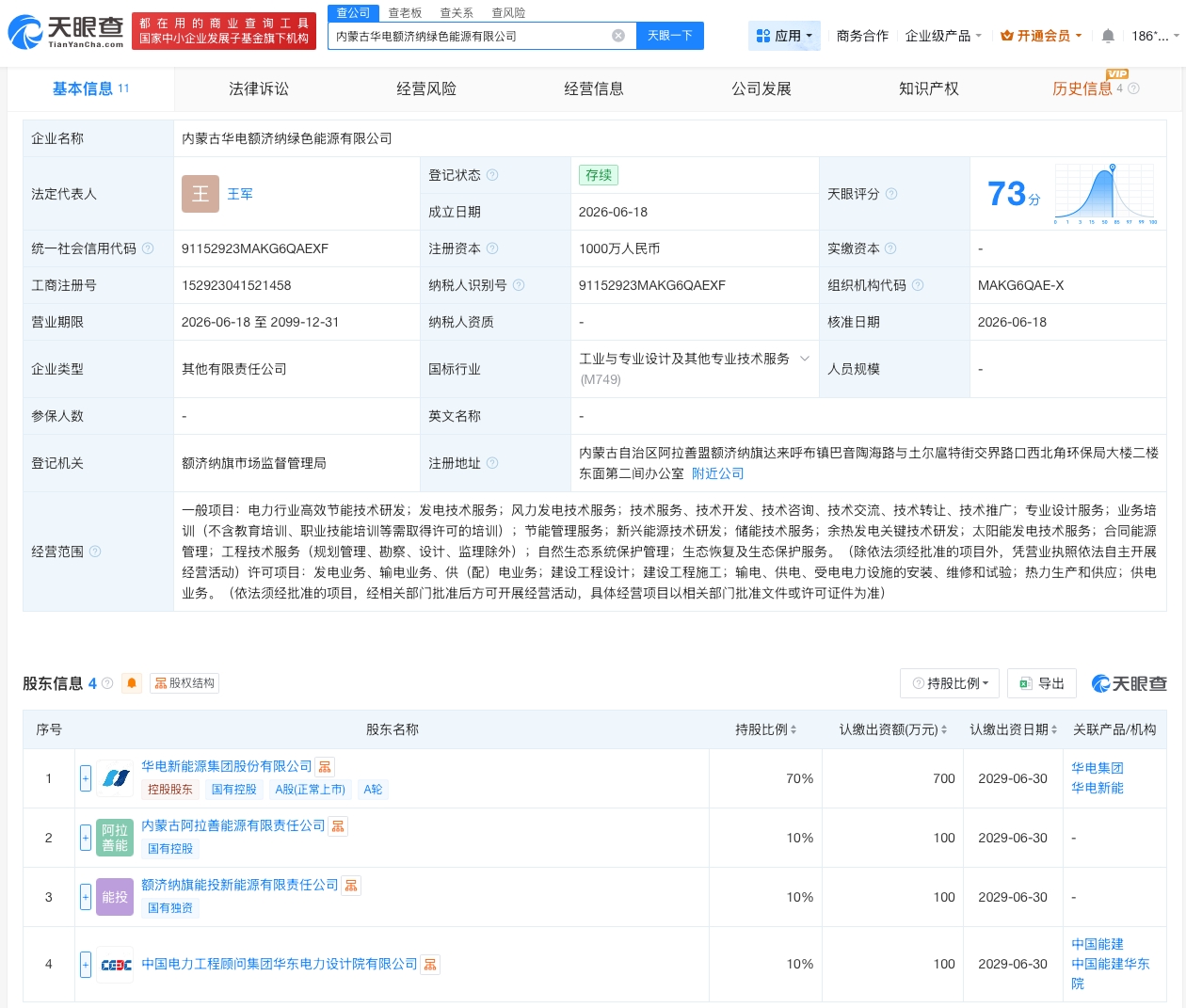
Task: Open help icon beside 统一社会信用代码
Action: 148,248
